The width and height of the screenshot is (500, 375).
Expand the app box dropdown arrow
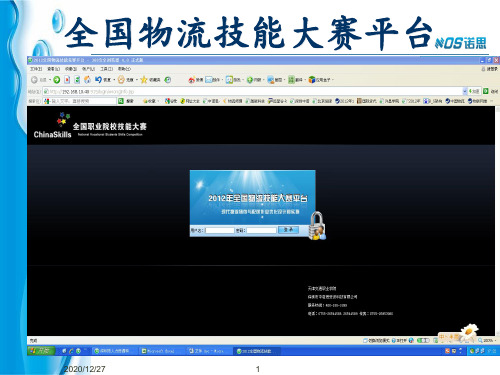pos(332,80)
